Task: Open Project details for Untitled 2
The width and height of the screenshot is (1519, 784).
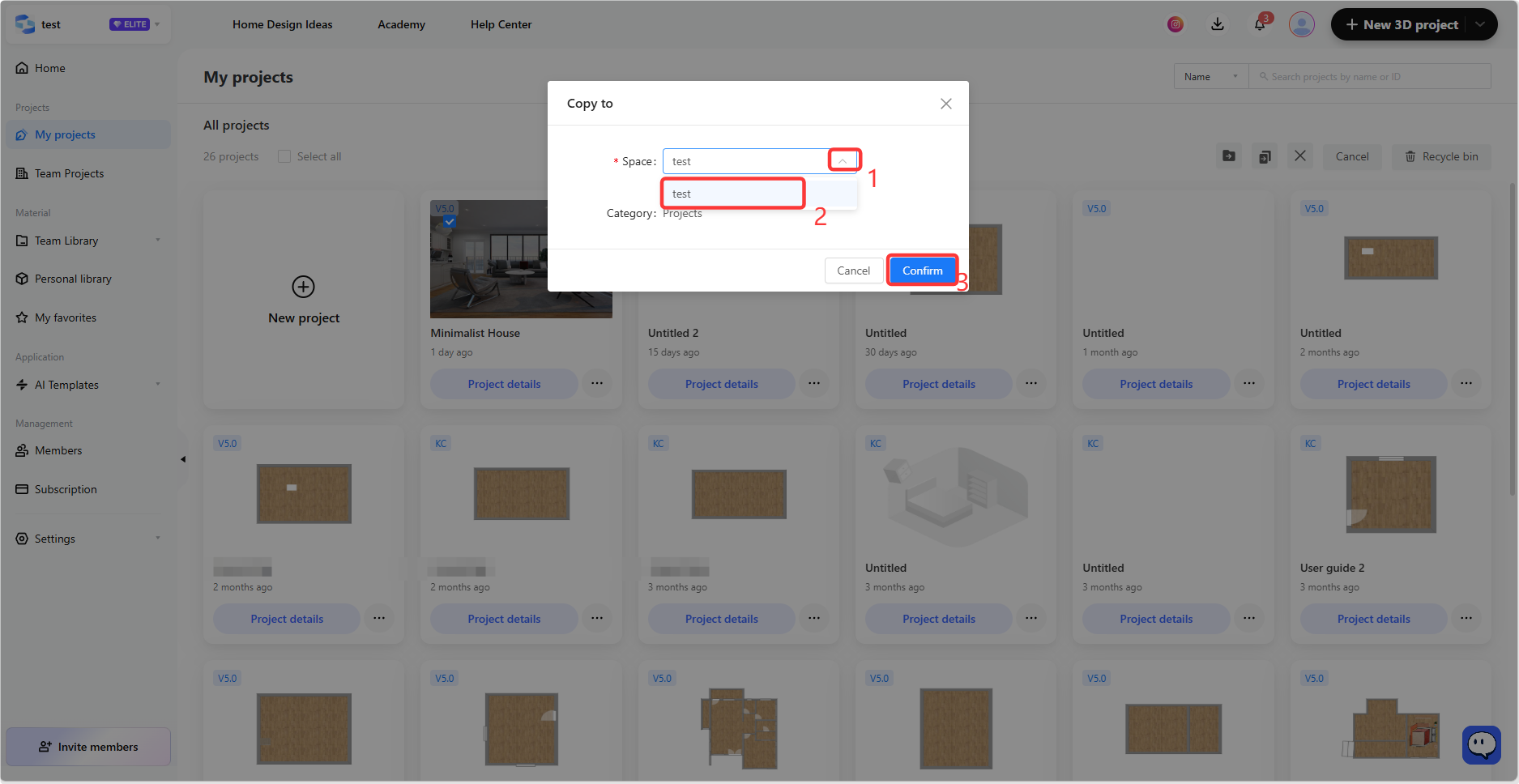Action: 721,384
